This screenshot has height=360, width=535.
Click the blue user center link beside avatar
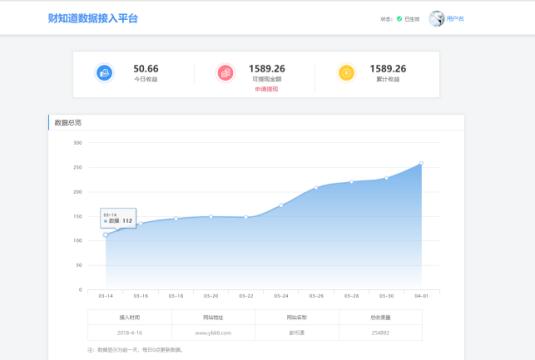pyautogui.click(x=455, y=19)
